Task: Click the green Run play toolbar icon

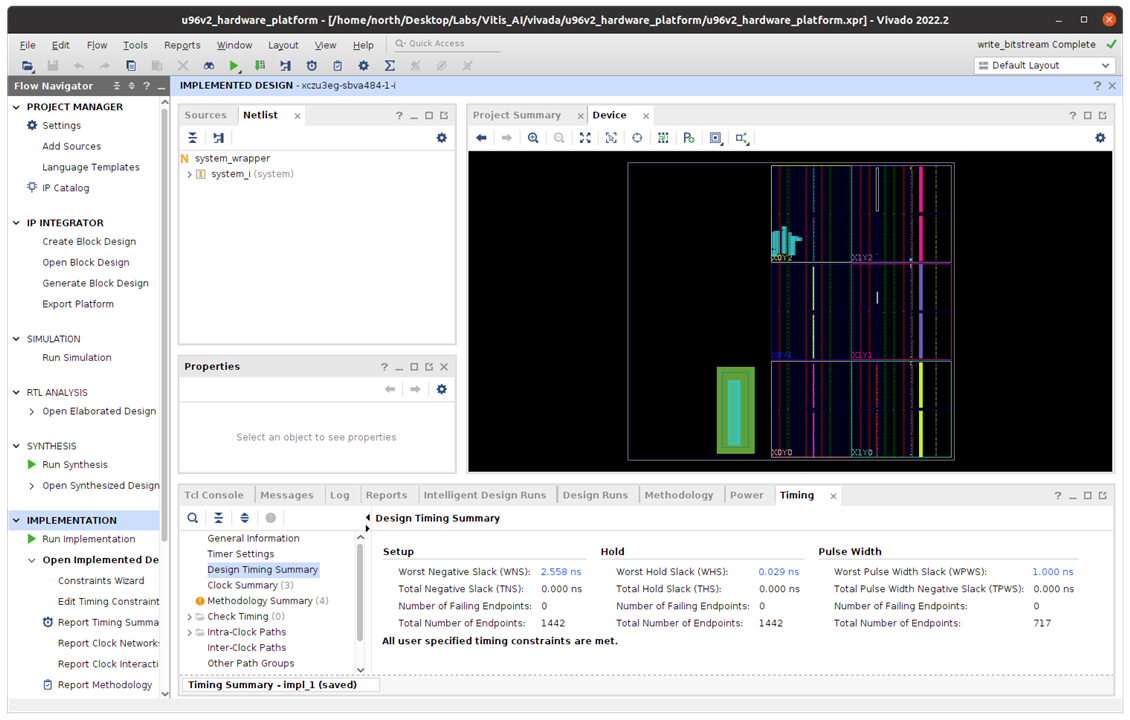Action: 233,66
